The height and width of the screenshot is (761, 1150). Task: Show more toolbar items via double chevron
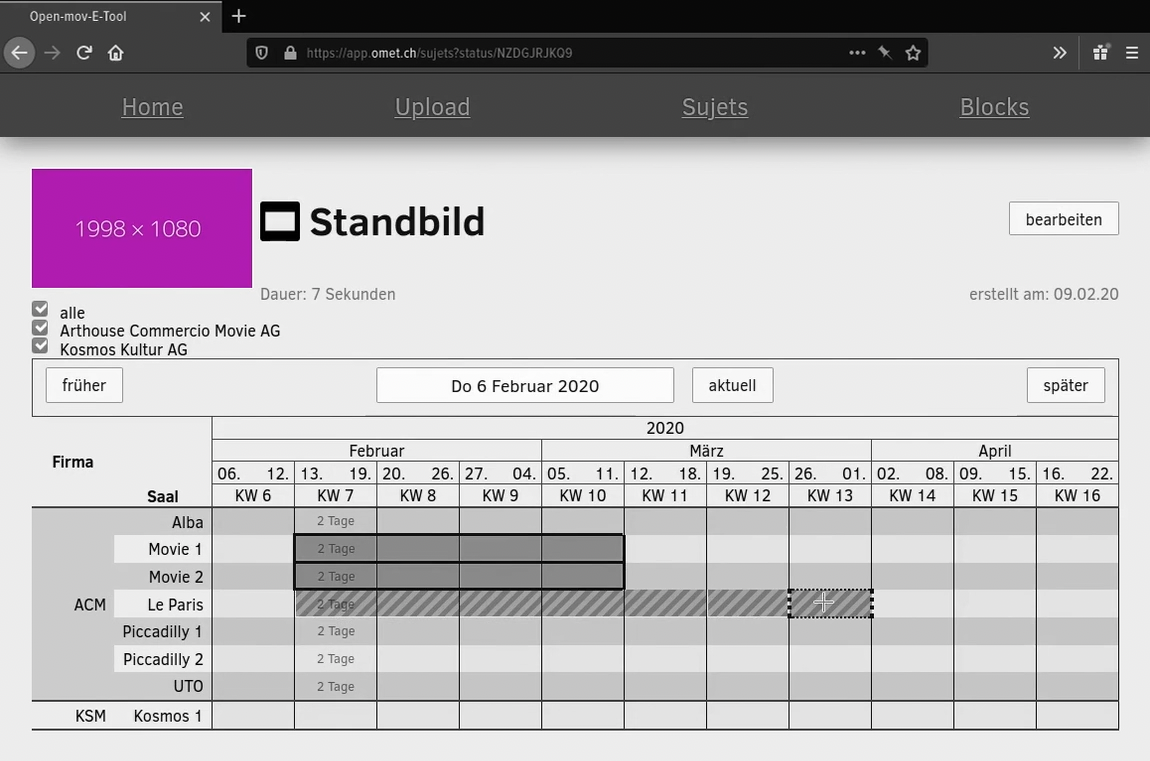(x=1060, y=53)
